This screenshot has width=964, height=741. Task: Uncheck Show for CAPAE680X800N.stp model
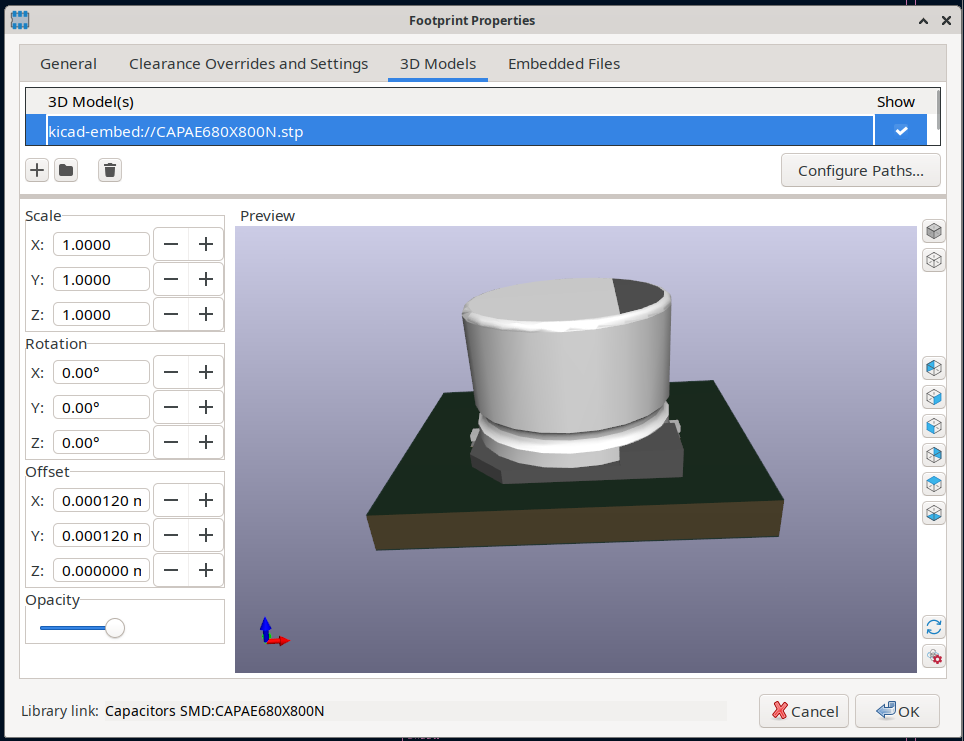(x=901, y=131)
